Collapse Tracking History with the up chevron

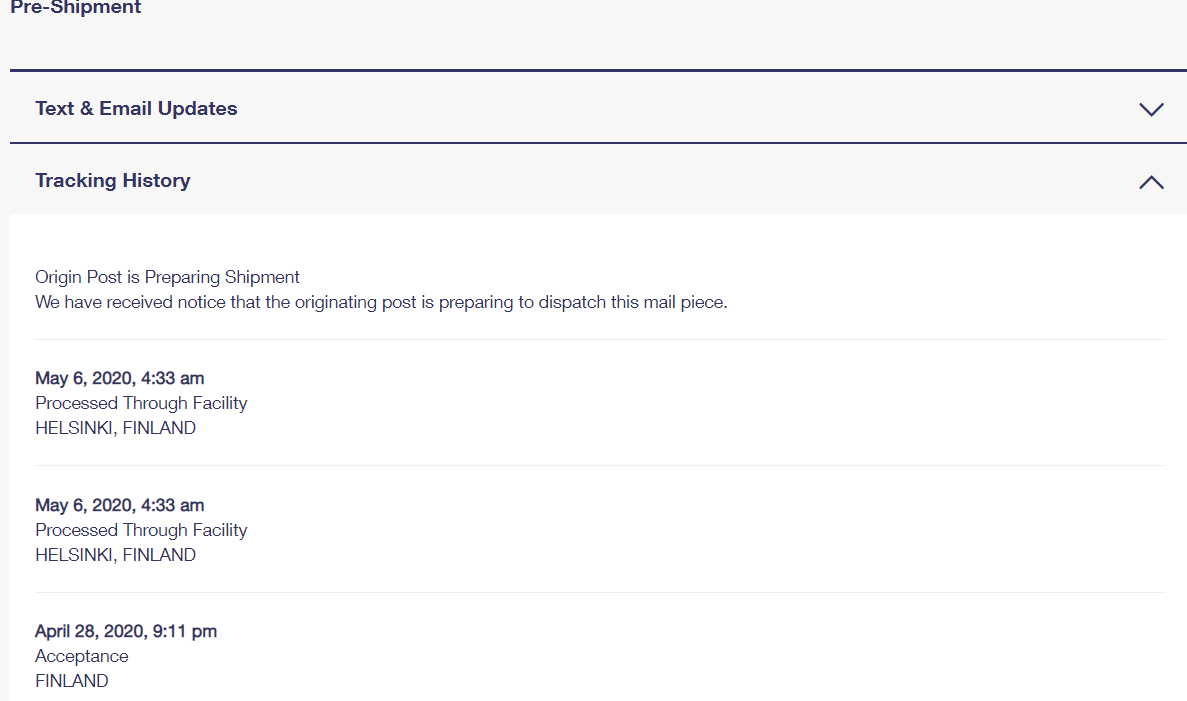point(1151,182)
